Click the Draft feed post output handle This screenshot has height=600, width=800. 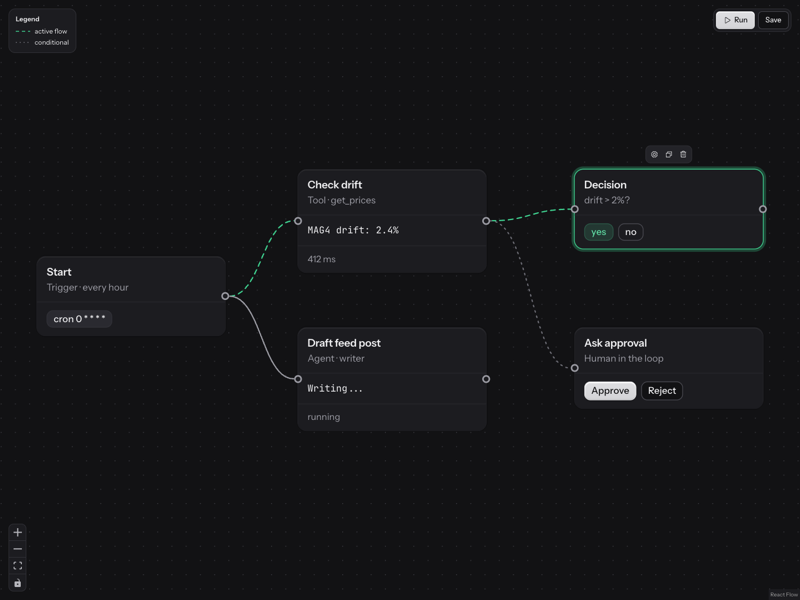click(486, 379)
